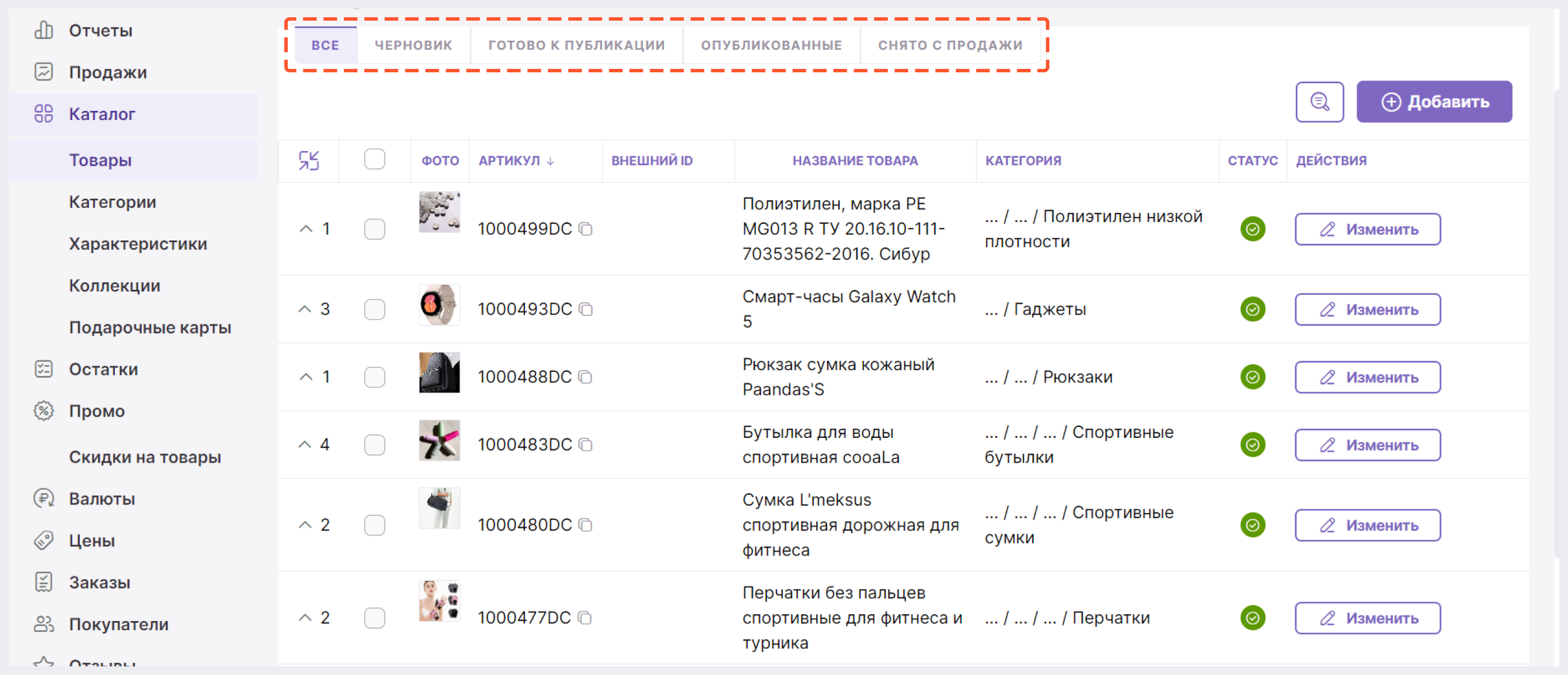This screenshot has height=675, width=1568.
Task: Check the box for product 1000488DC
Action: coord(374,377)
